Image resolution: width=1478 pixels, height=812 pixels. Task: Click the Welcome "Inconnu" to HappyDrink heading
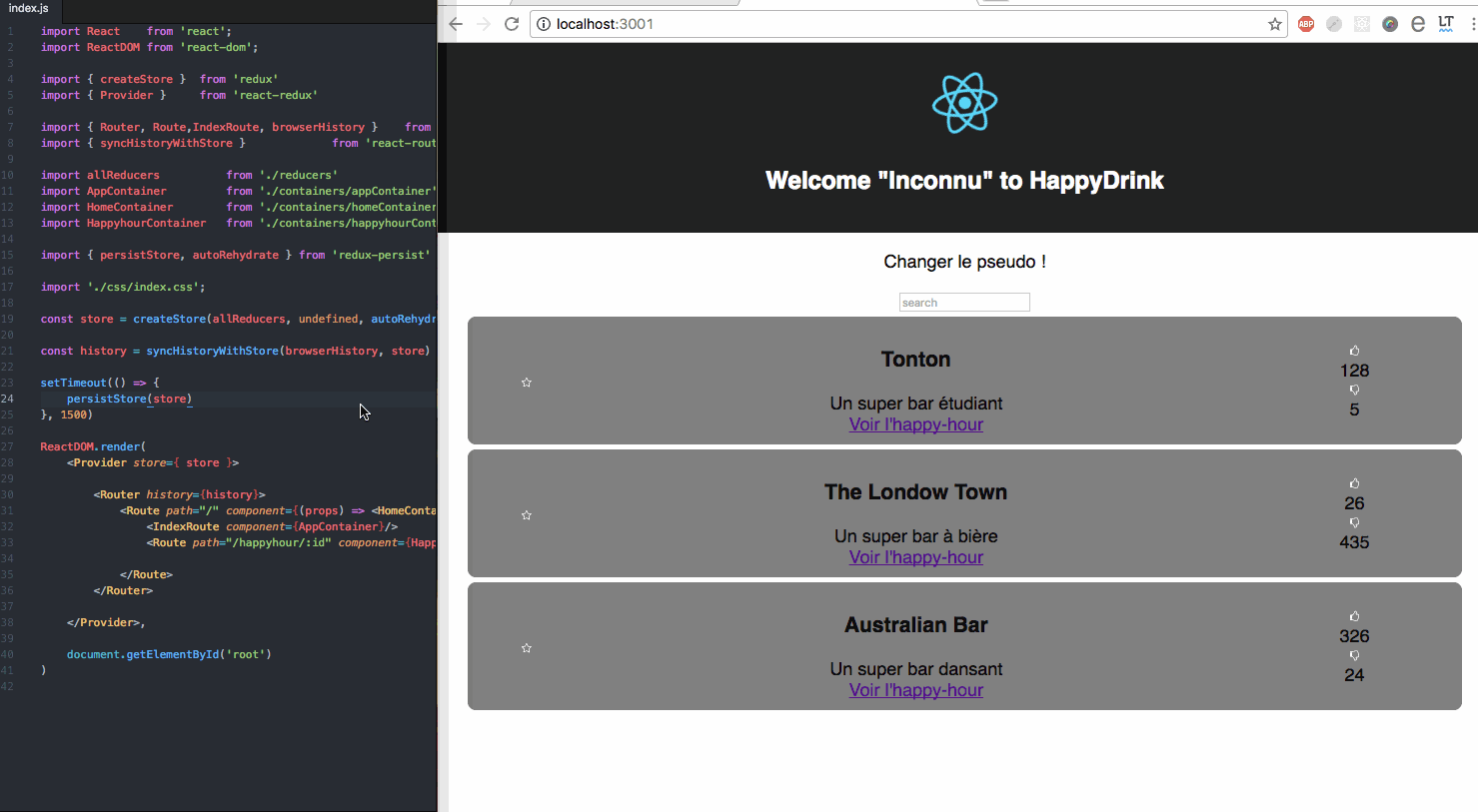coord(964,181)
